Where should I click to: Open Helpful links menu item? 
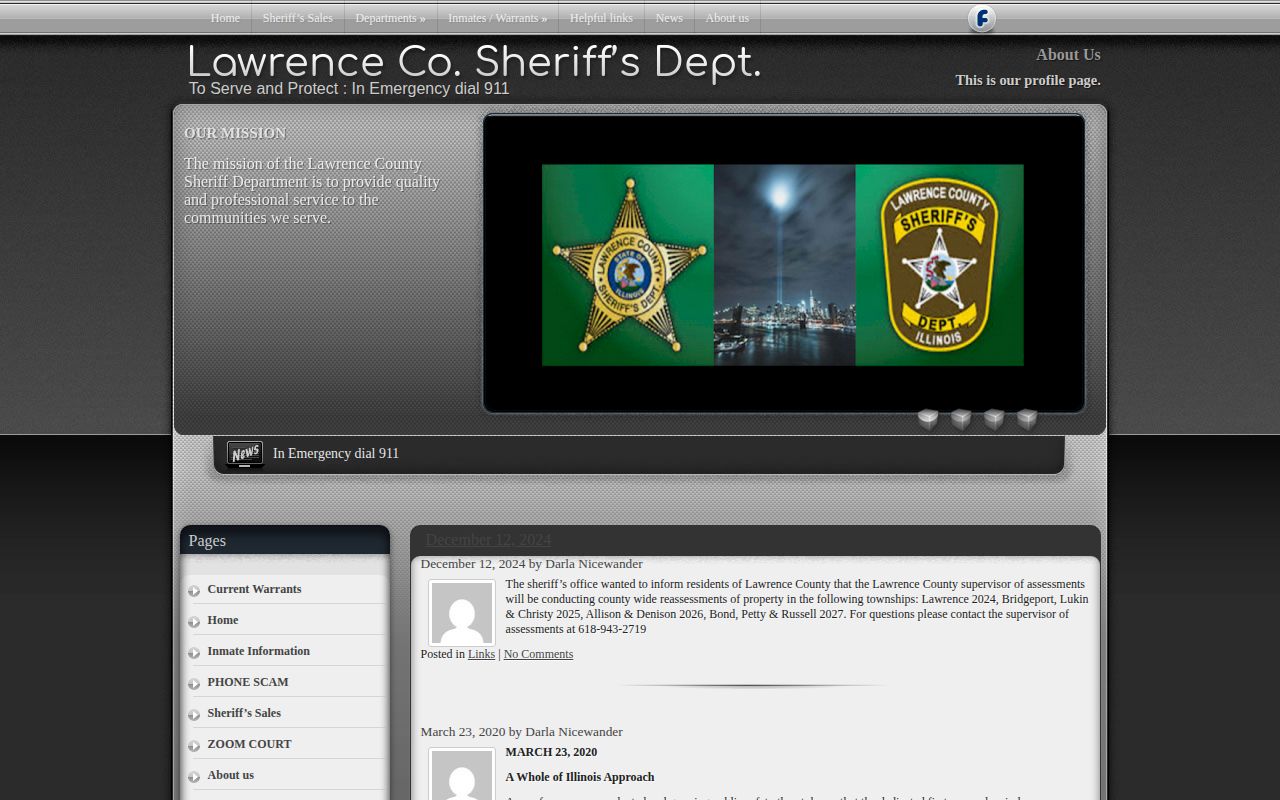[601, 18]
